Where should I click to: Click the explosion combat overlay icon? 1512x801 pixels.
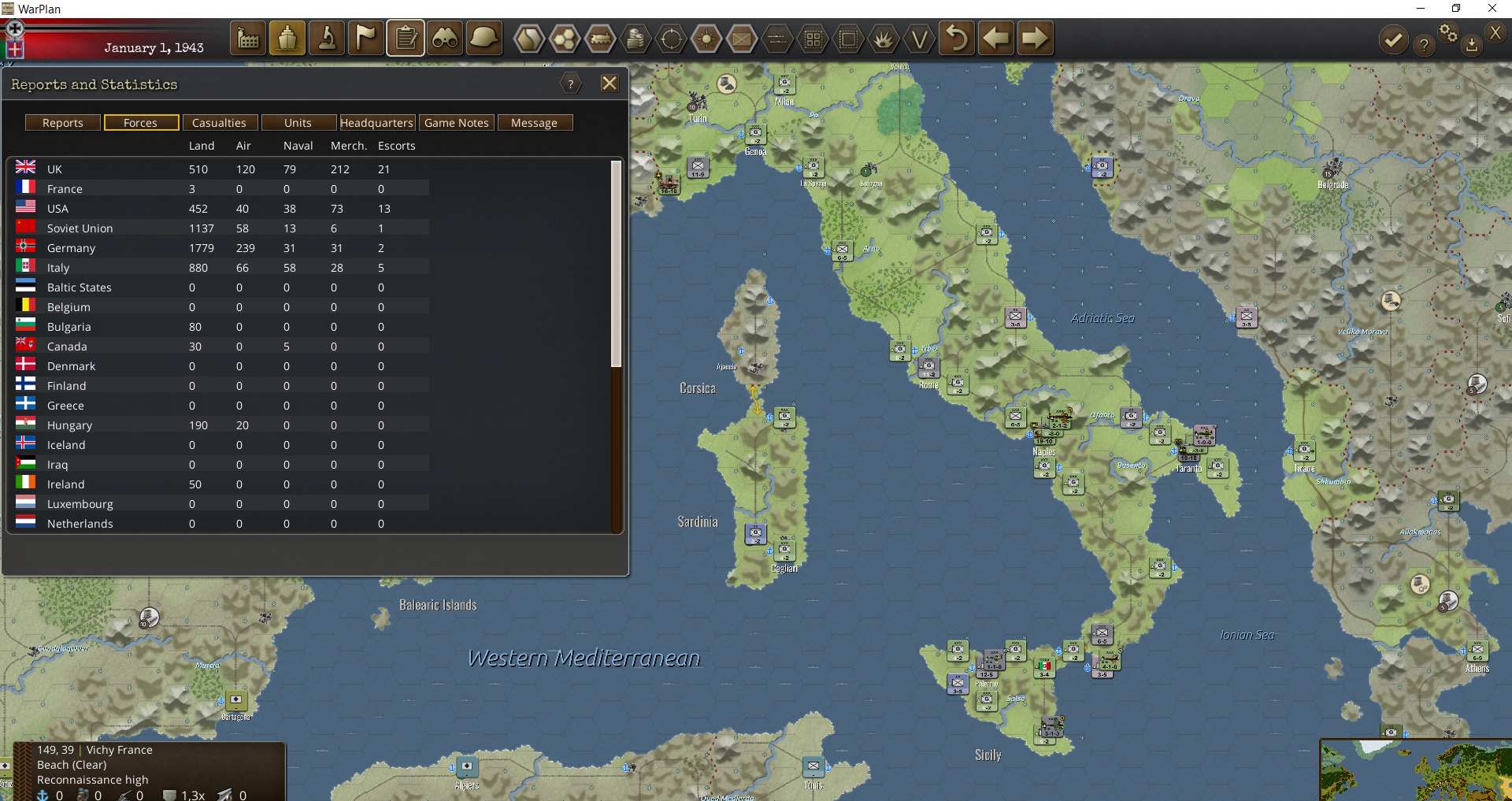click(884, 39)
